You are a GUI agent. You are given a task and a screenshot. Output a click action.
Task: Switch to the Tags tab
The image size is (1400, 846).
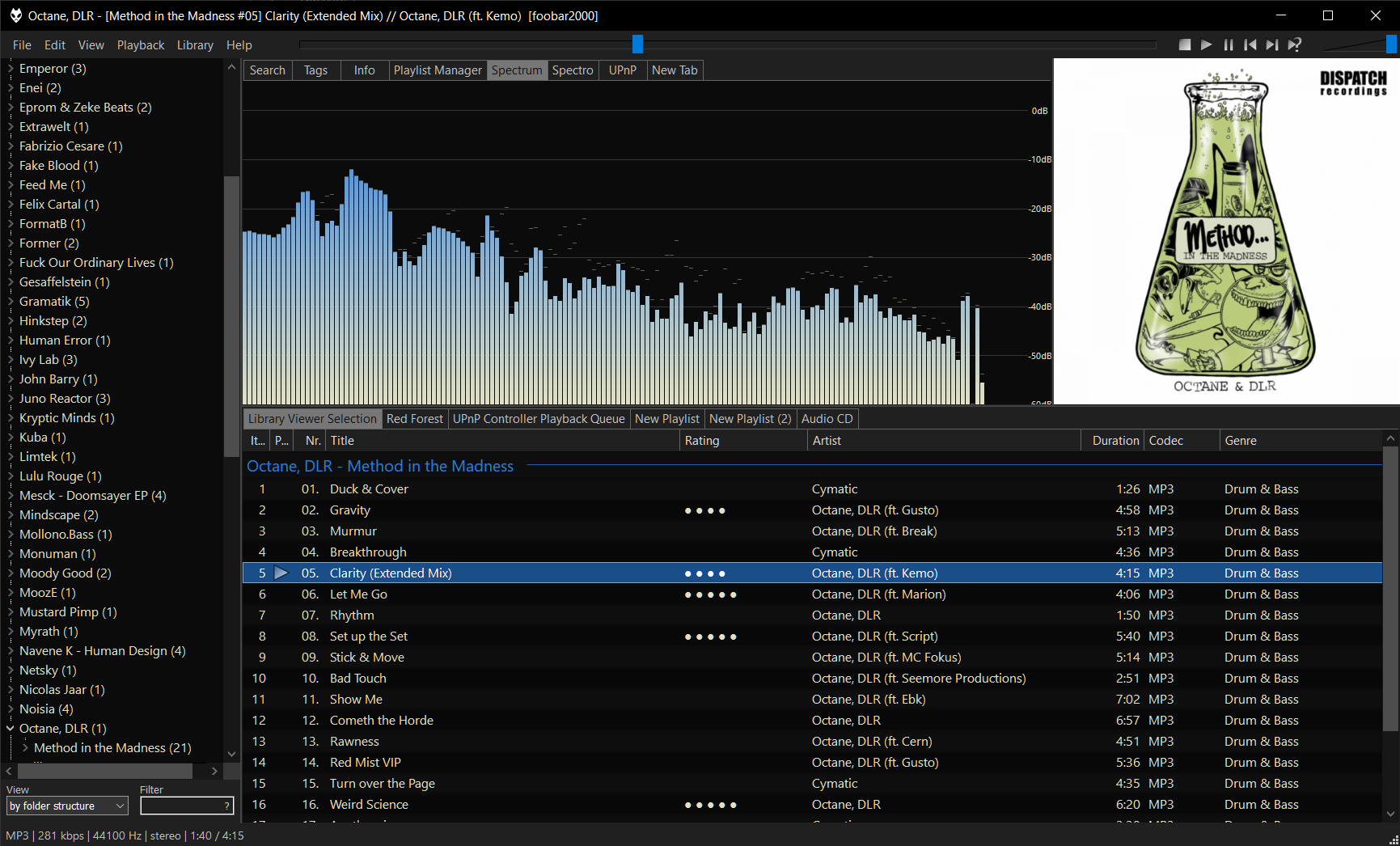[x=315, y=70]
